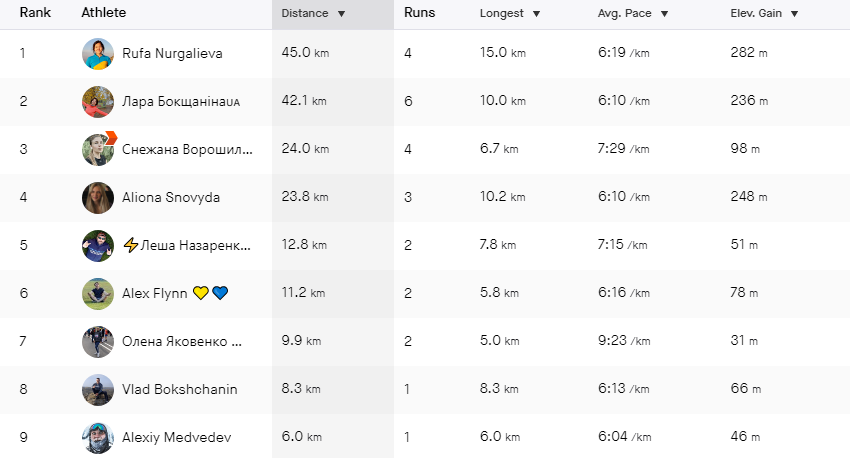
Task: Click the blue heart next to Alex Flynn
Action: (x=220, y=293)
